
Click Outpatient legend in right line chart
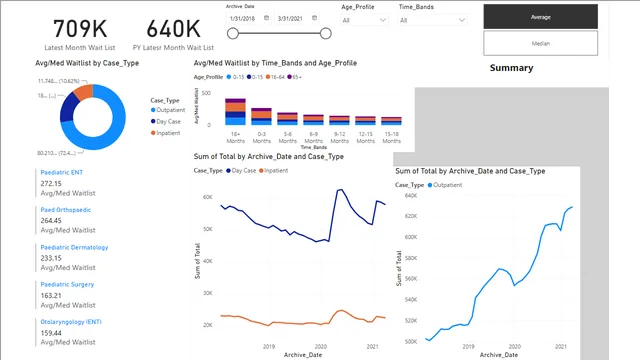(445, 185)
